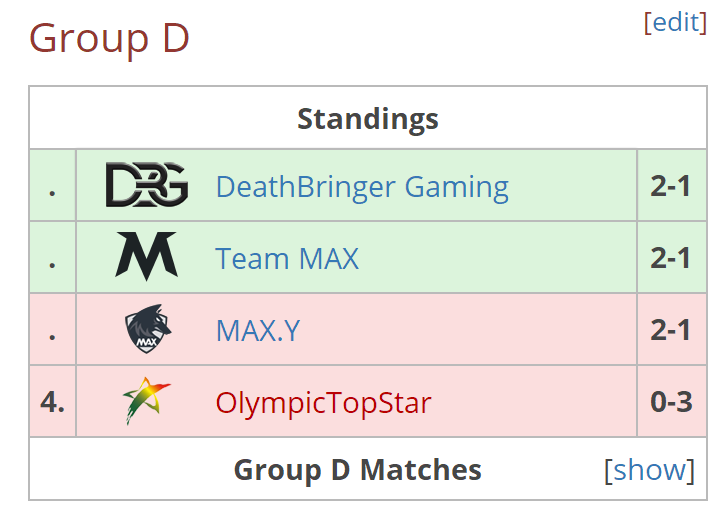718x523 pixels.
Task: Click the 4. rank number cell
Action: pos(53,402)
